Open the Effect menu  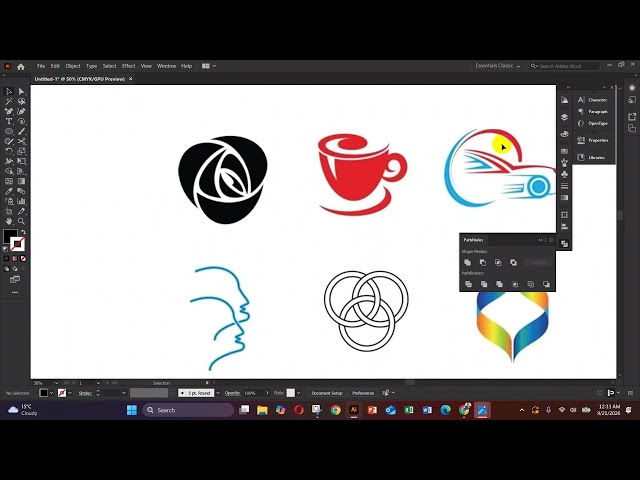[128, 66]
